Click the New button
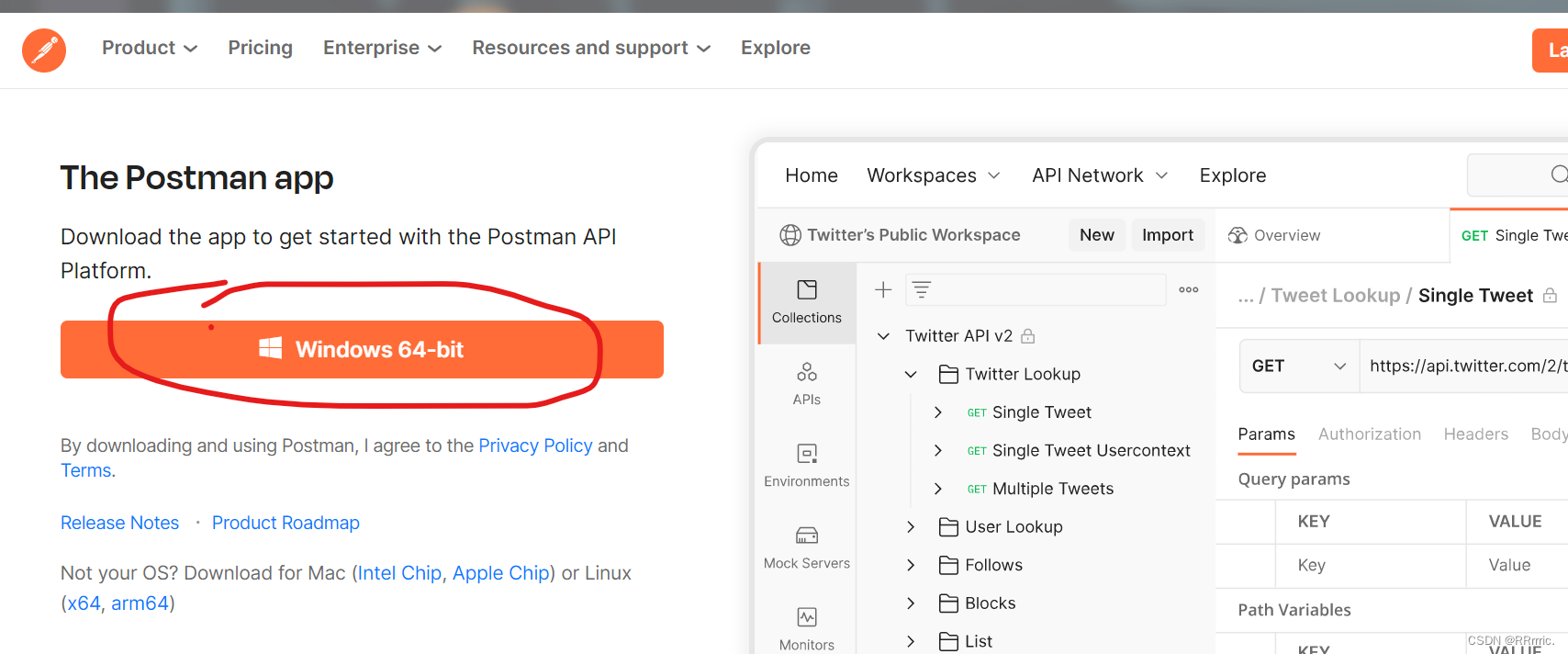Screen dimensions: 1568x654 click(1097, 235)
